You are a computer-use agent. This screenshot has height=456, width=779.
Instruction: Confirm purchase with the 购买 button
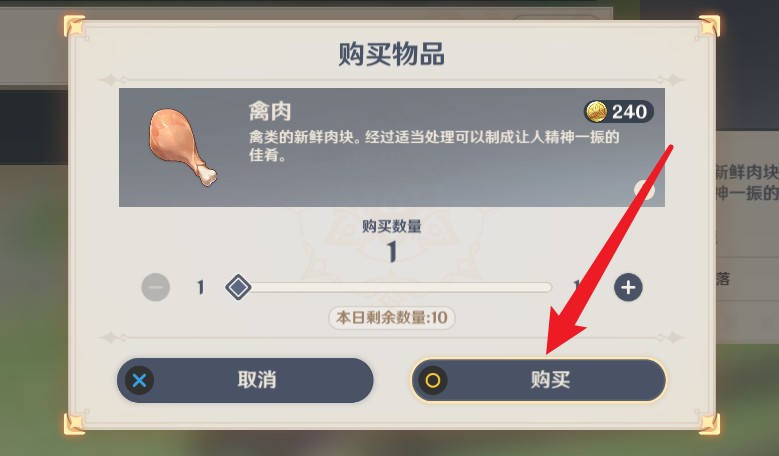click(538, 380)
